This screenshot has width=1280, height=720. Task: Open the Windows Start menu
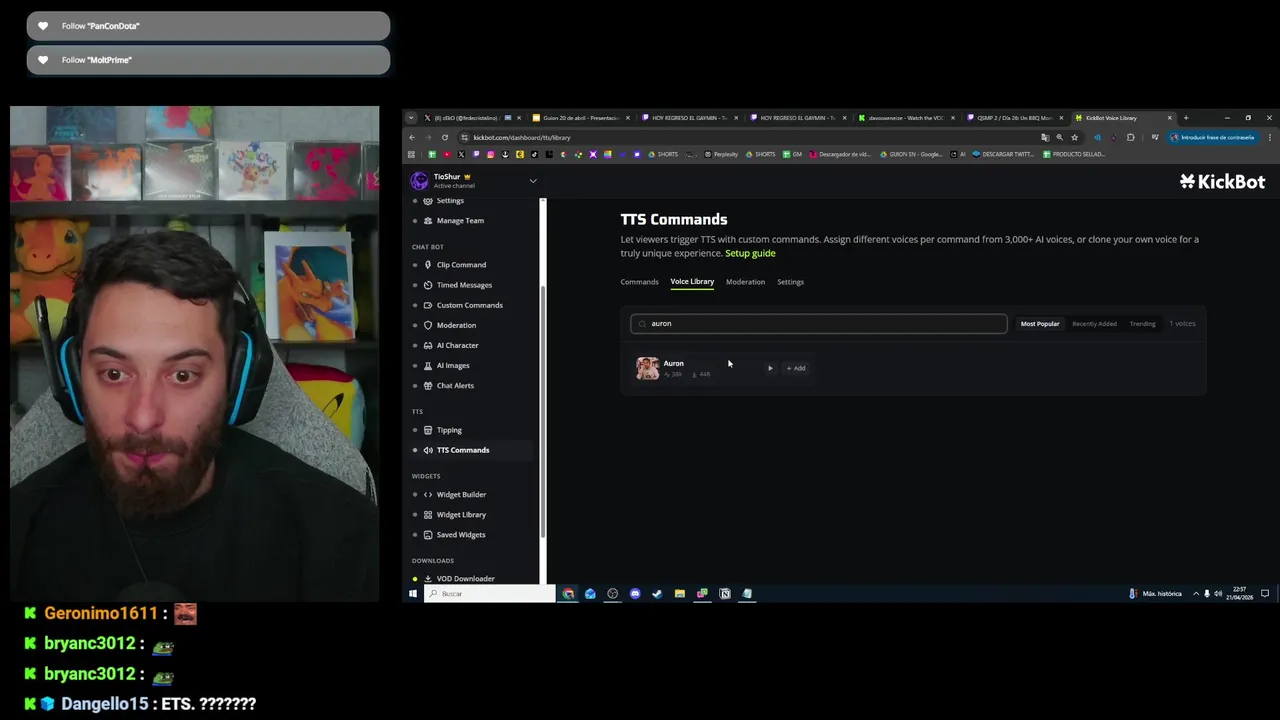point(412,593)
